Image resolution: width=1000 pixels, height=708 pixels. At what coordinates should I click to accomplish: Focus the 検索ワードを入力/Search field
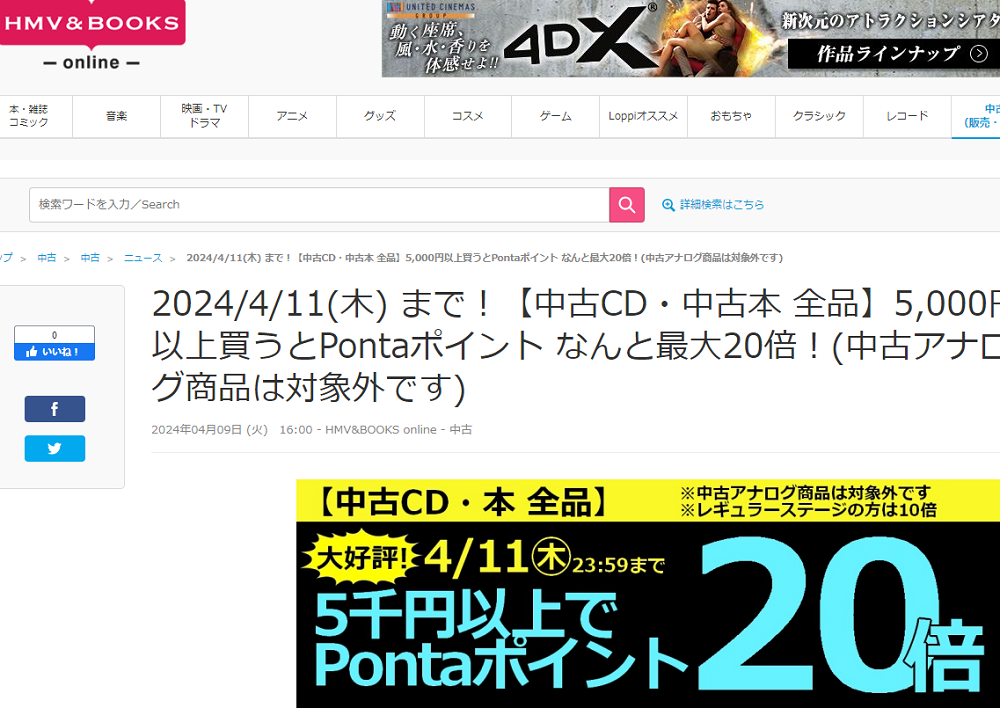(319, 205)
